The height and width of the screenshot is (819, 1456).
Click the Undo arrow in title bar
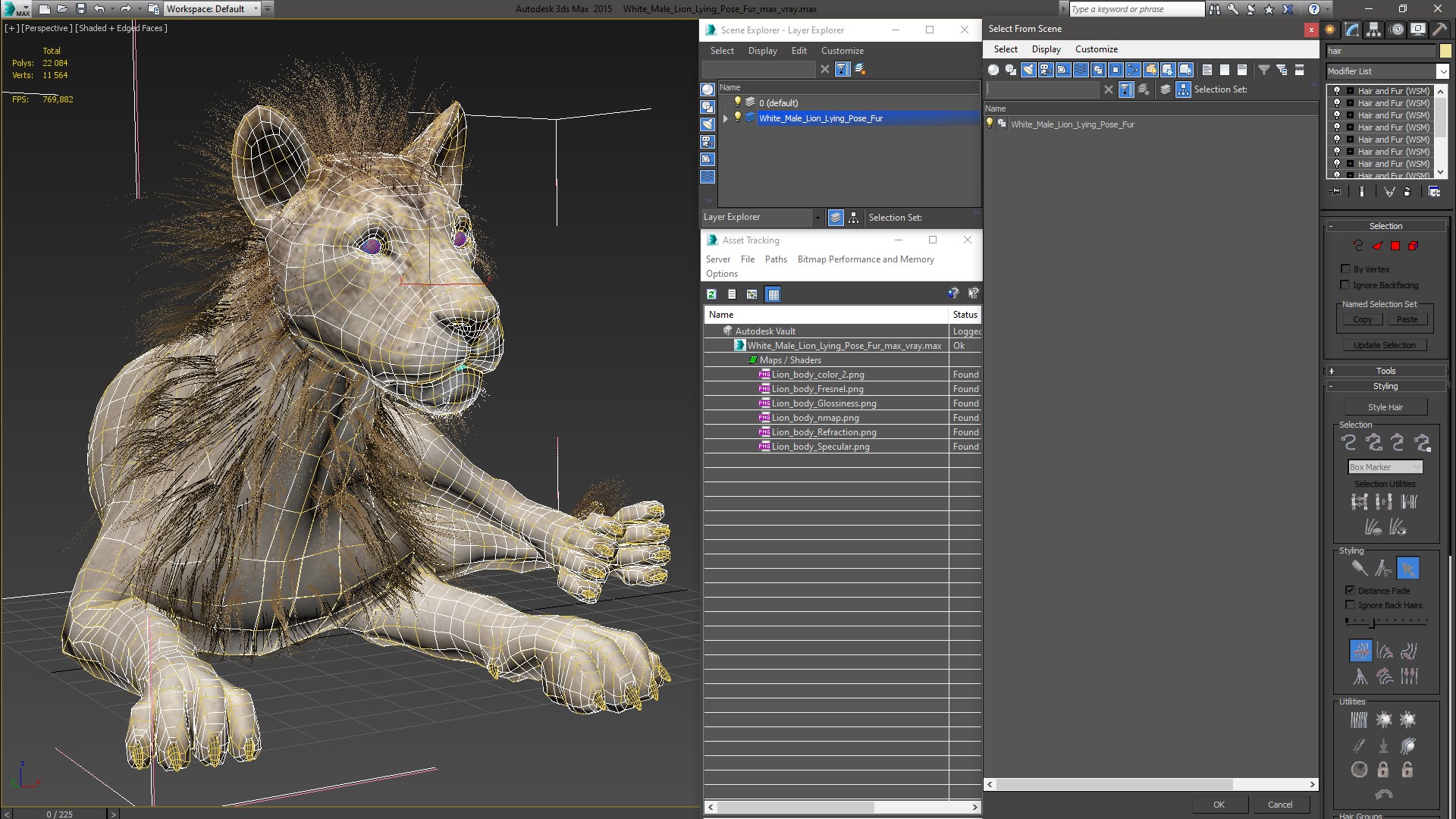tap(99, 9)
